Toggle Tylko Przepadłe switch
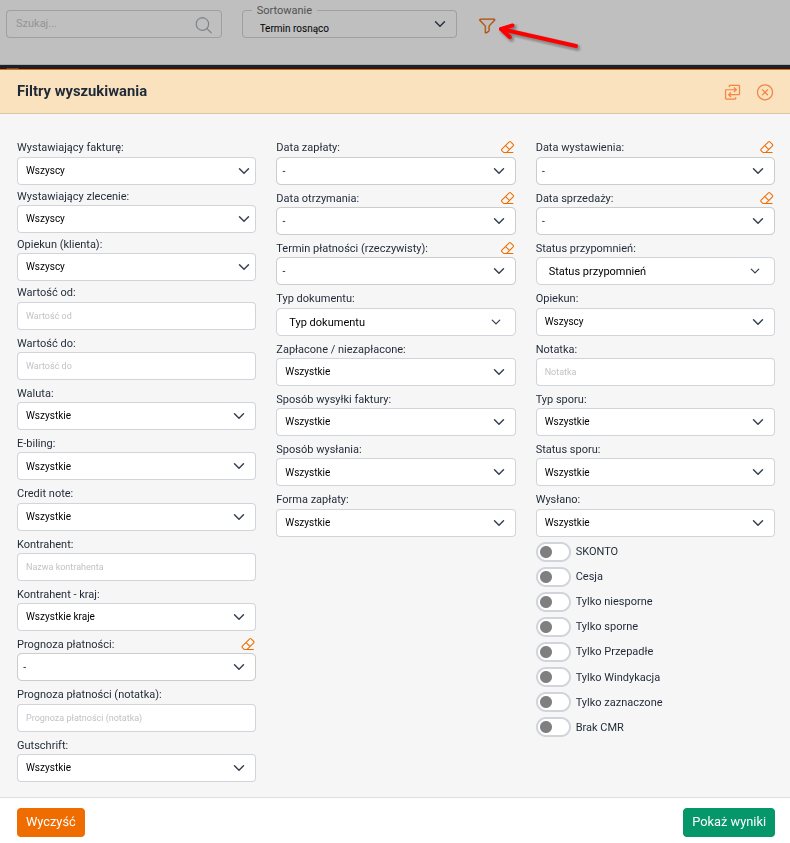Viewport: 790px width, 843px height. coord(553,652)
